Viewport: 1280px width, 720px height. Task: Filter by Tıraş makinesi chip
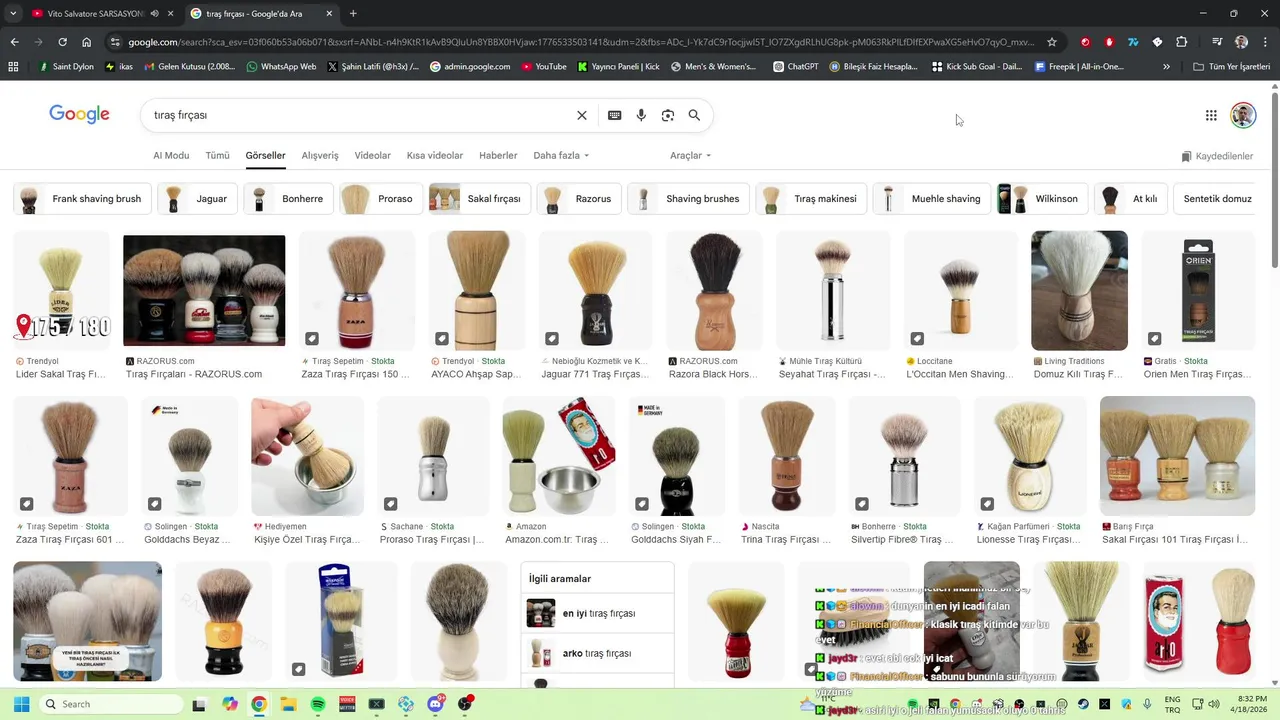pos(811,199)
